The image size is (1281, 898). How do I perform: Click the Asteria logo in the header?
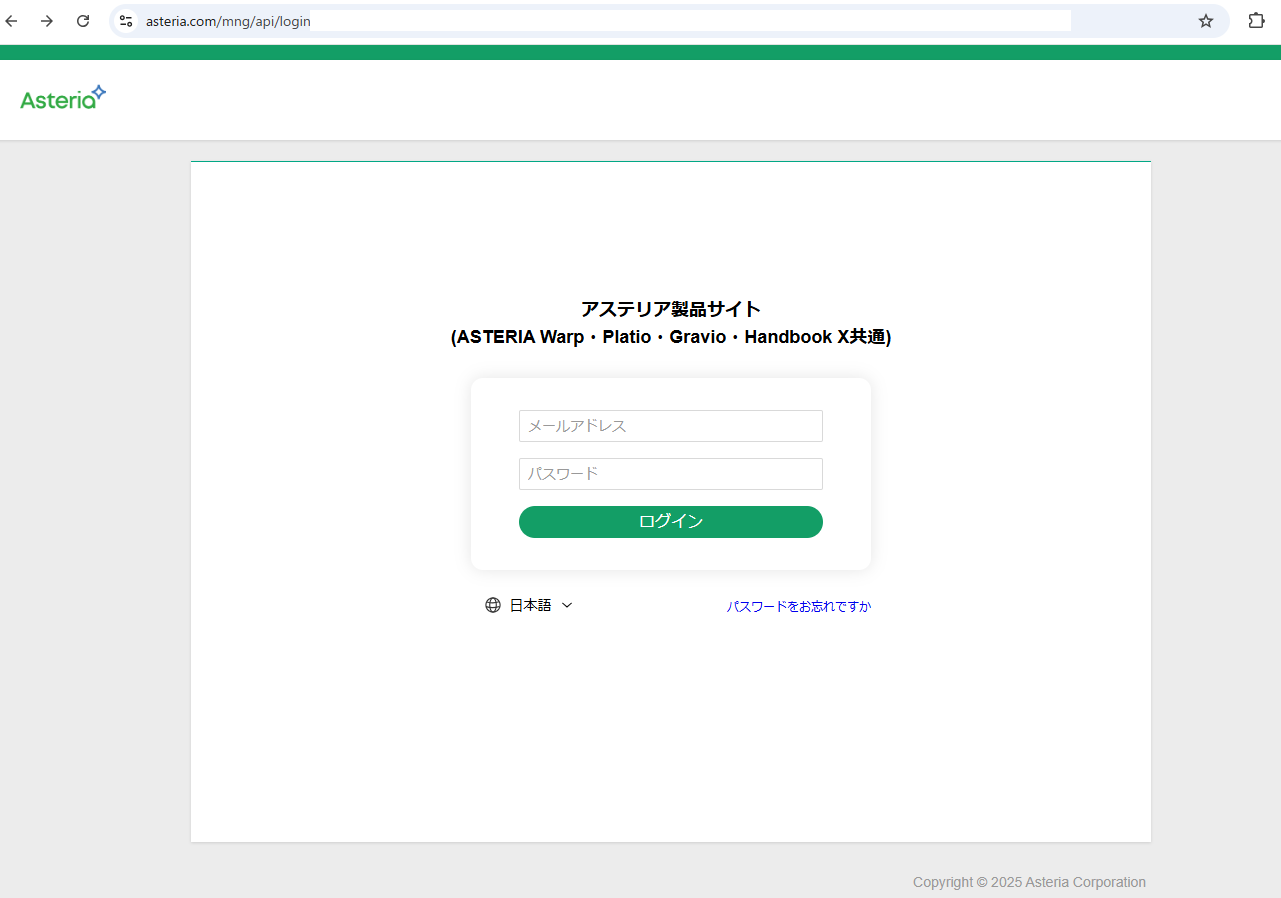[63, 97]
